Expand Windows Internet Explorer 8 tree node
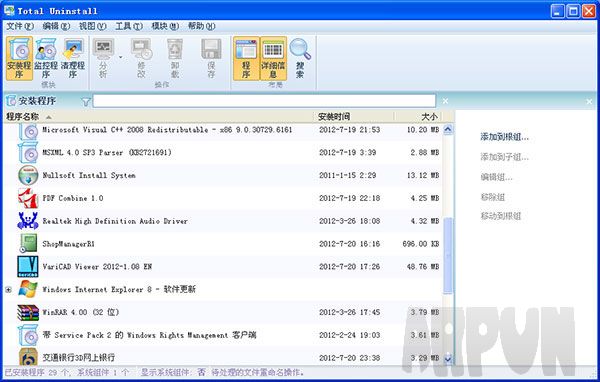The height and width of the screenshot is (382, 600). tap(8, 290)
